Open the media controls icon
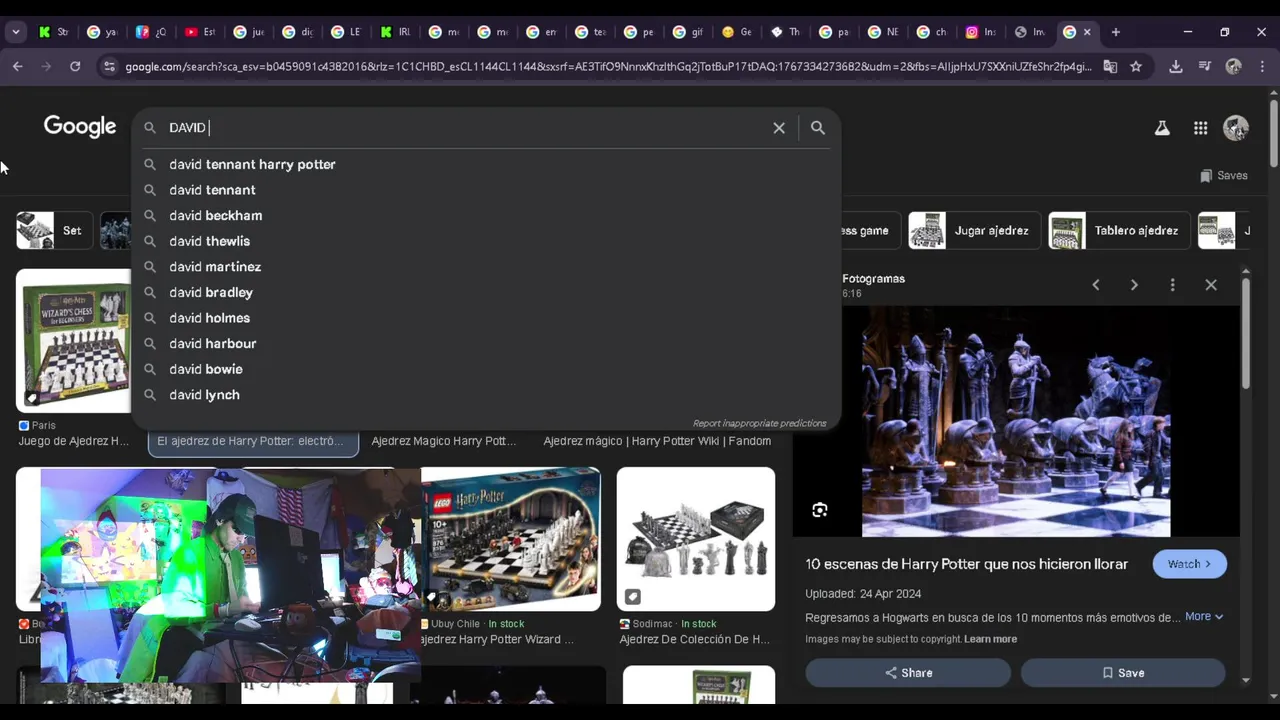 click(x=1204, y=67)
